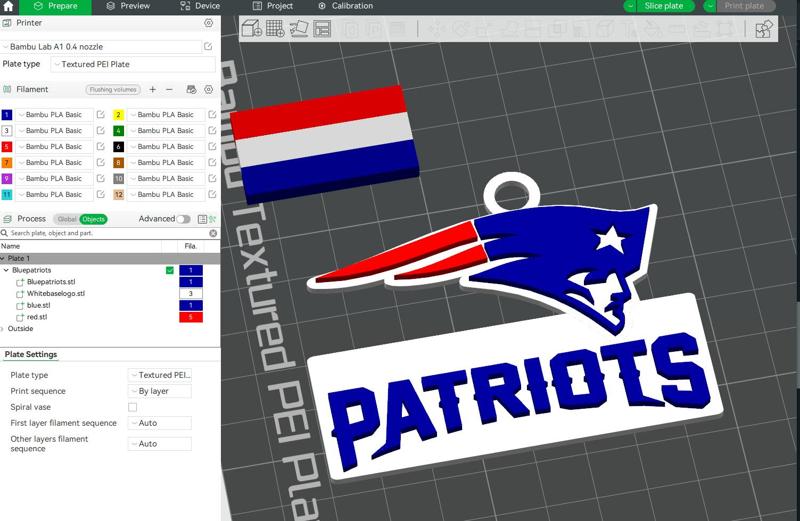Open Plate type dropdown in Plate Settings
This screenshot has width=800, height=521.
coord(160,375)
